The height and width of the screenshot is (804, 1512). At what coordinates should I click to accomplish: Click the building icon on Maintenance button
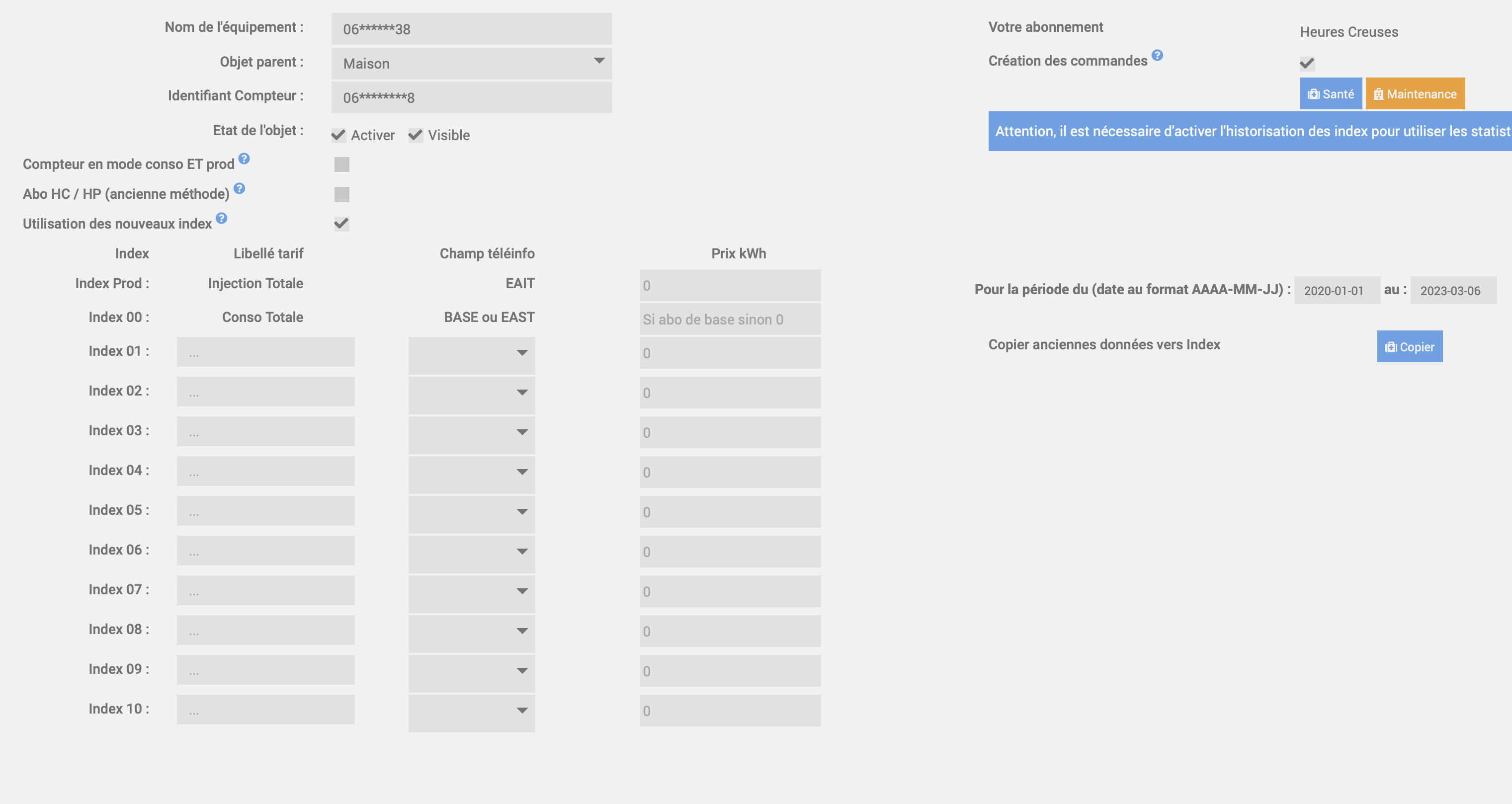click(1379, 94)
